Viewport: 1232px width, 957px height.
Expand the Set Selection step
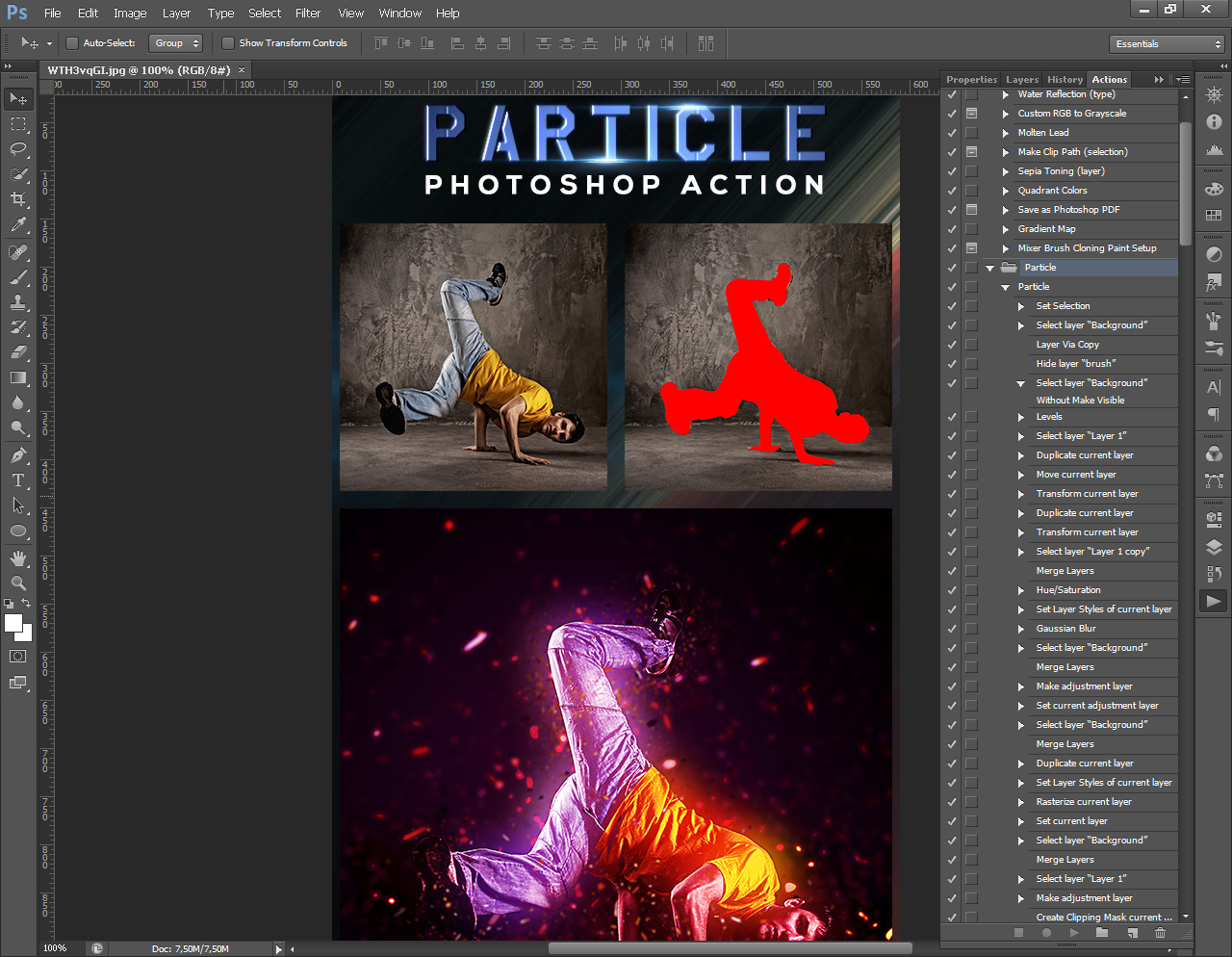[x=1021, y=306]
